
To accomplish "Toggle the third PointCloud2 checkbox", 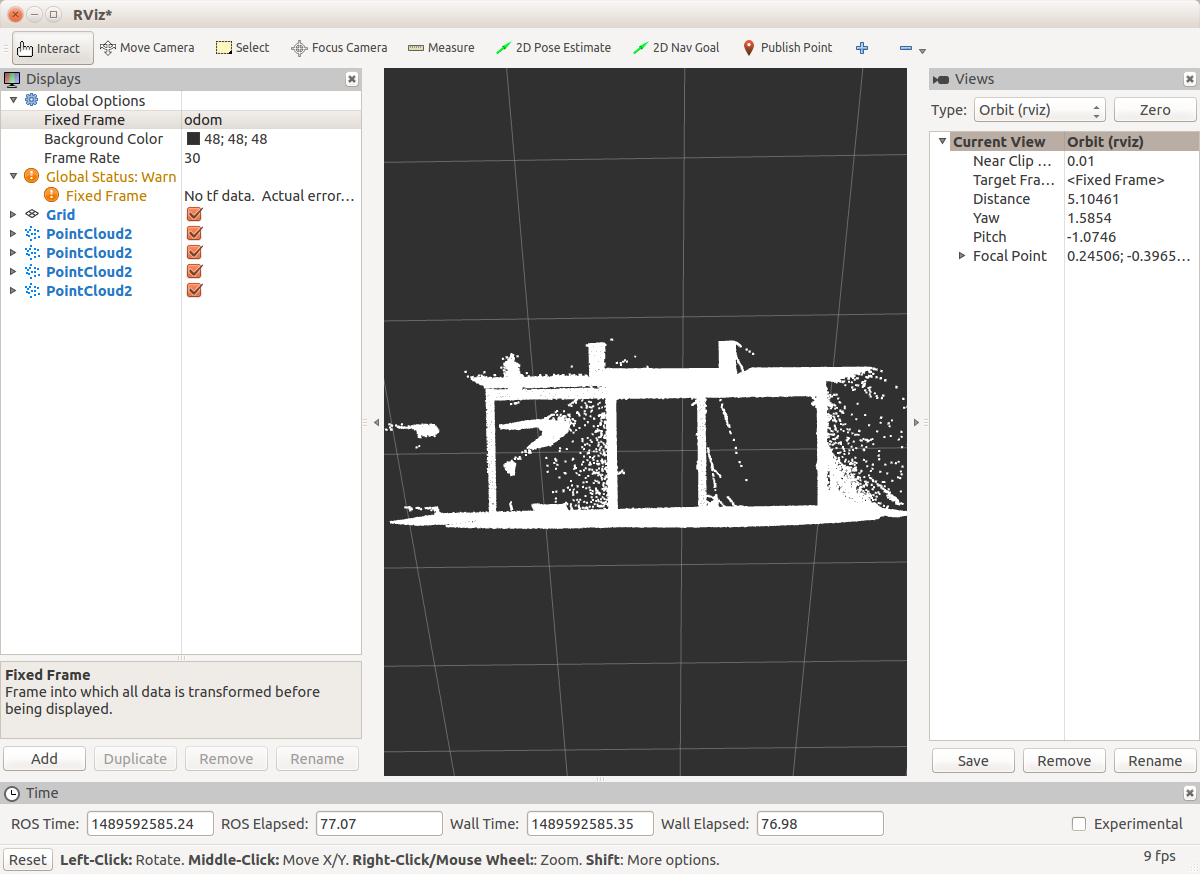I will coord(195,271).
